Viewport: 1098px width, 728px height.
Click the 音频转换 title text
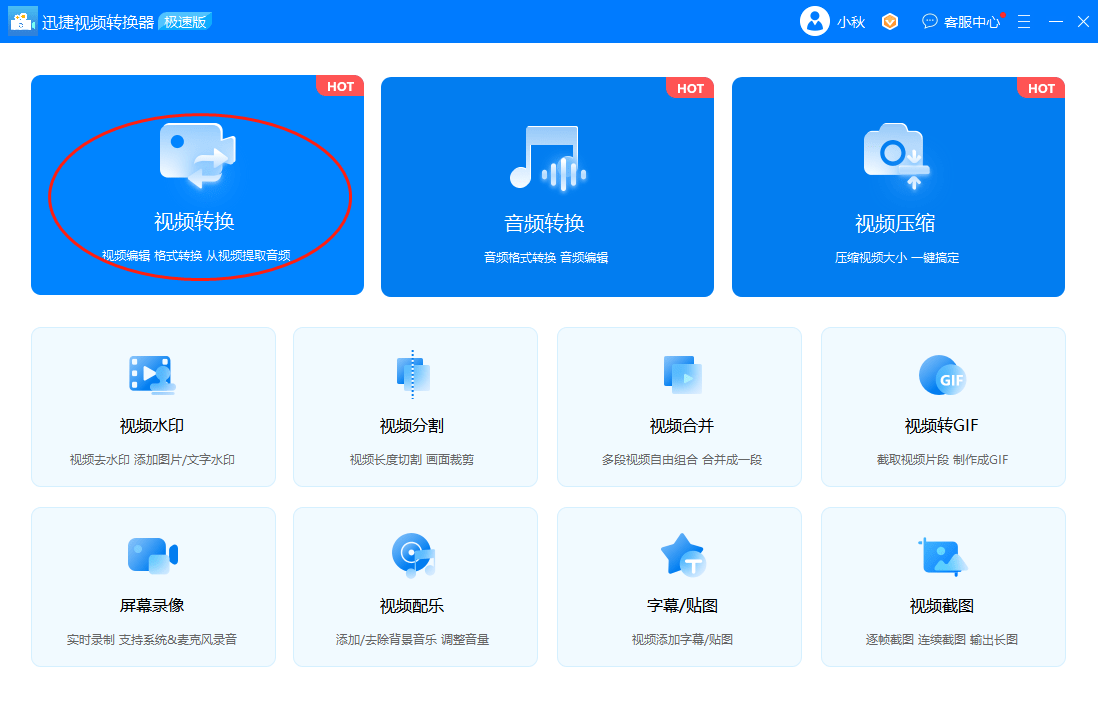[x=544, y=223]
